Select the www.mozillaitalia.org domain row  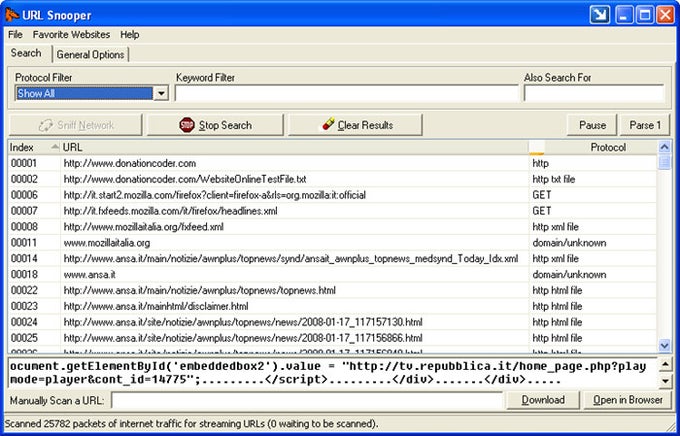[332, 243]
